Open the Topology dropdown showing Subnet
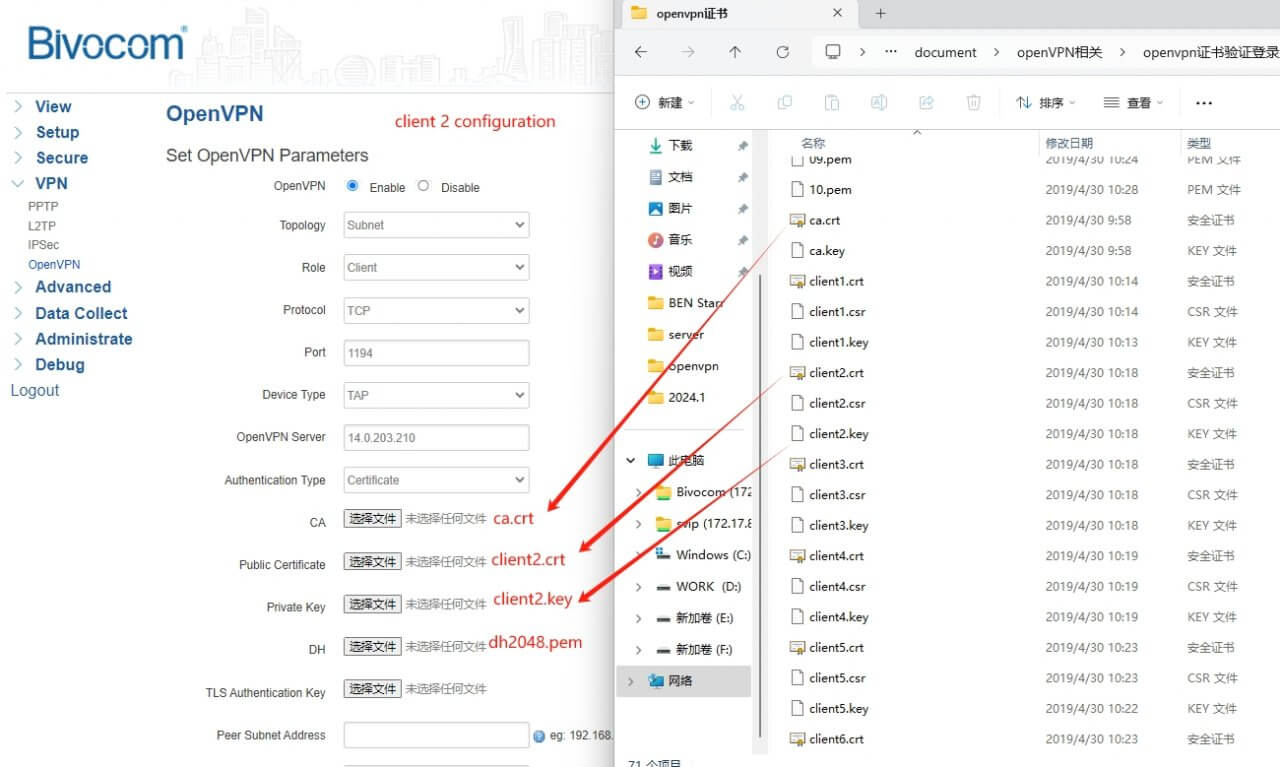The height and width of the screenshot is (767, 1280). (435, 224)
